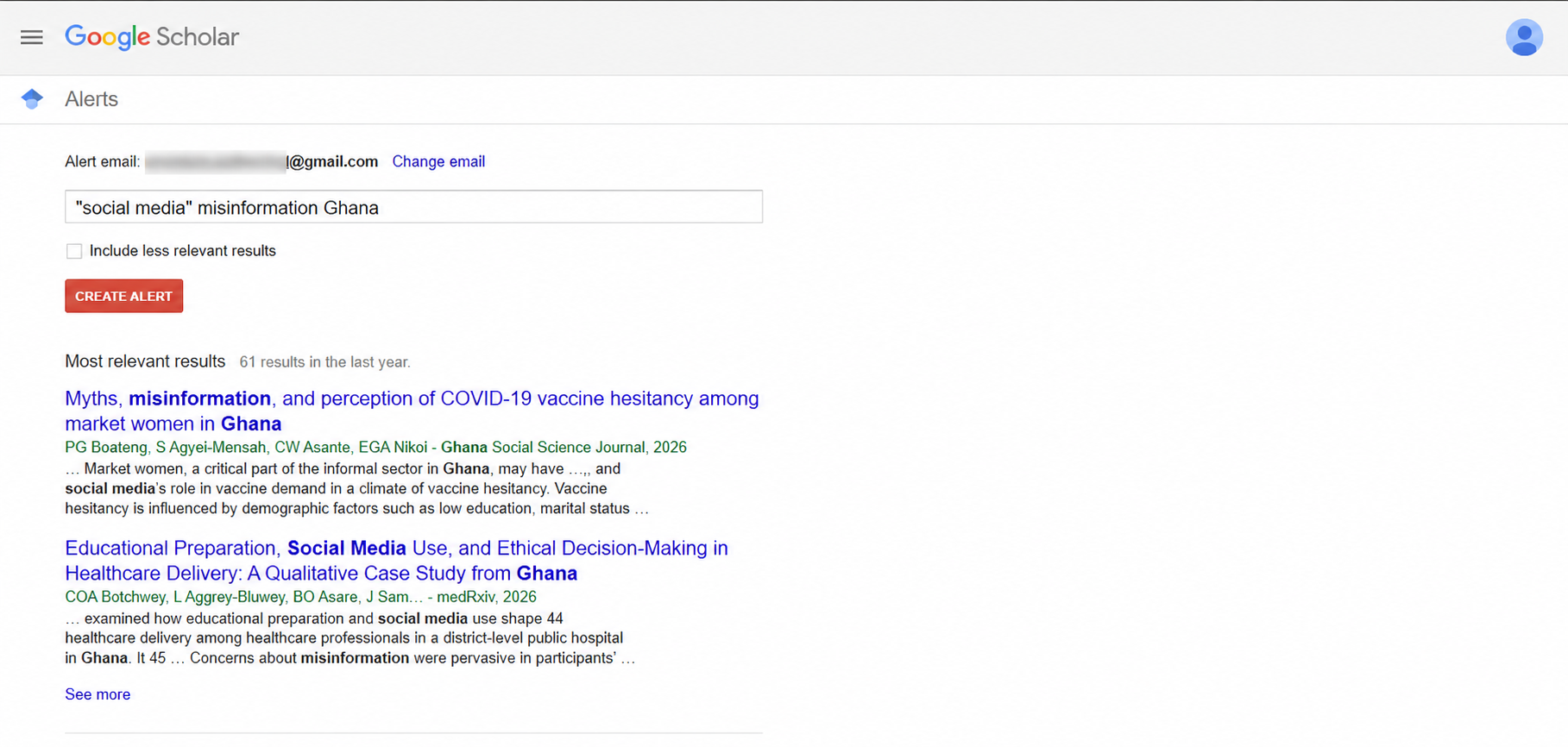Click the Google Scholar logo

(x=152, y=37)
